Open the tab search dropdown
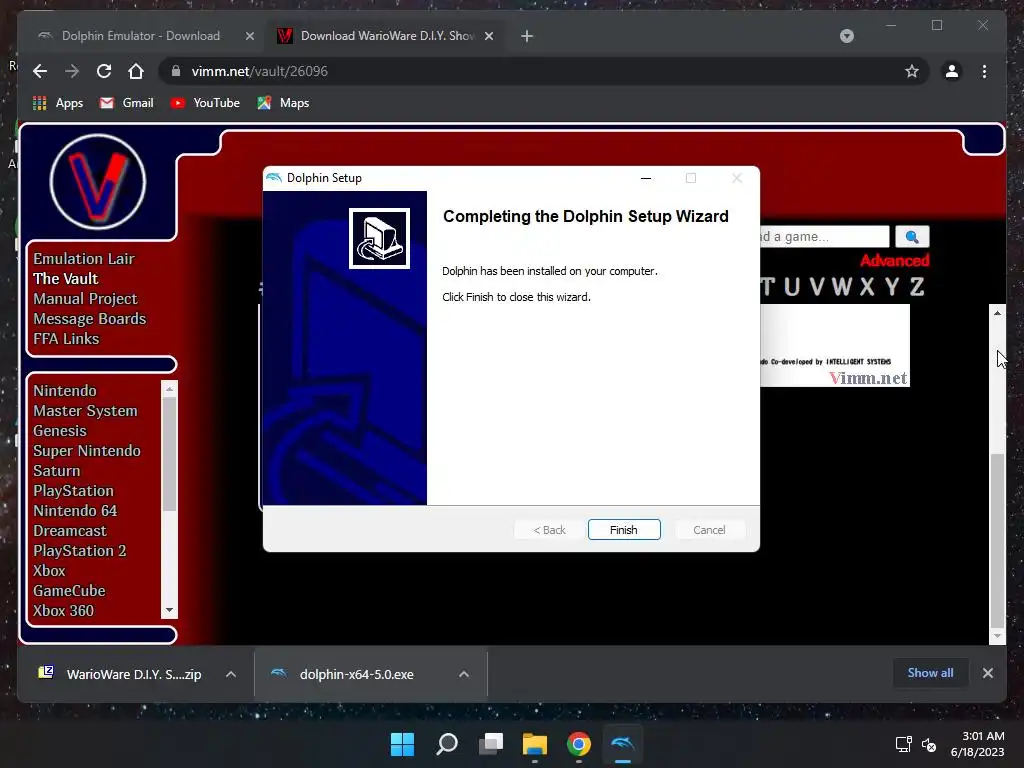Image resolution: width=1024 pixels, height=768 pixels. [x=846, y=36]
